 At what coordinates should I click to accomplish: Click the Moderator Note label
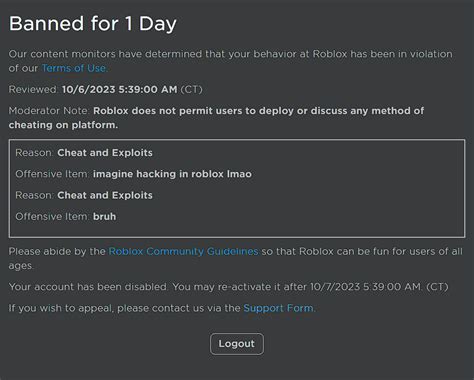pos(49,111)
